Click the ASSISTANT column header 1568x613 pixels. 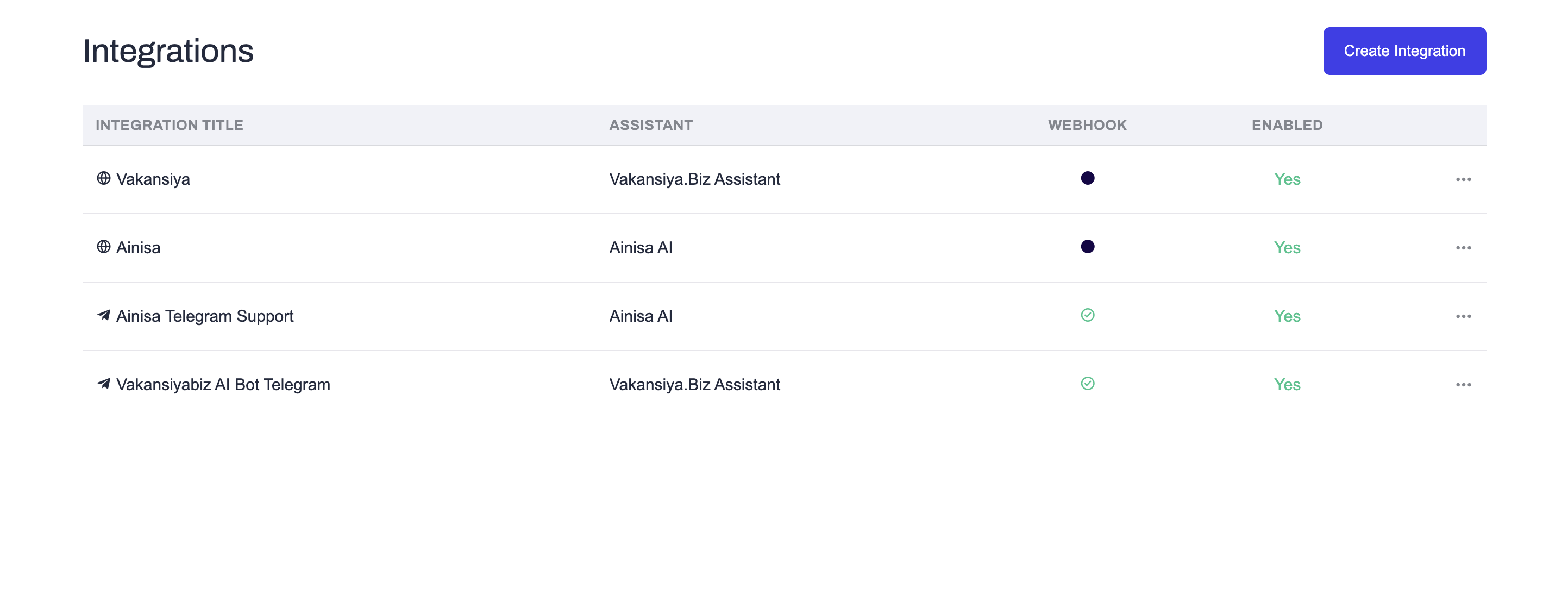651,125
